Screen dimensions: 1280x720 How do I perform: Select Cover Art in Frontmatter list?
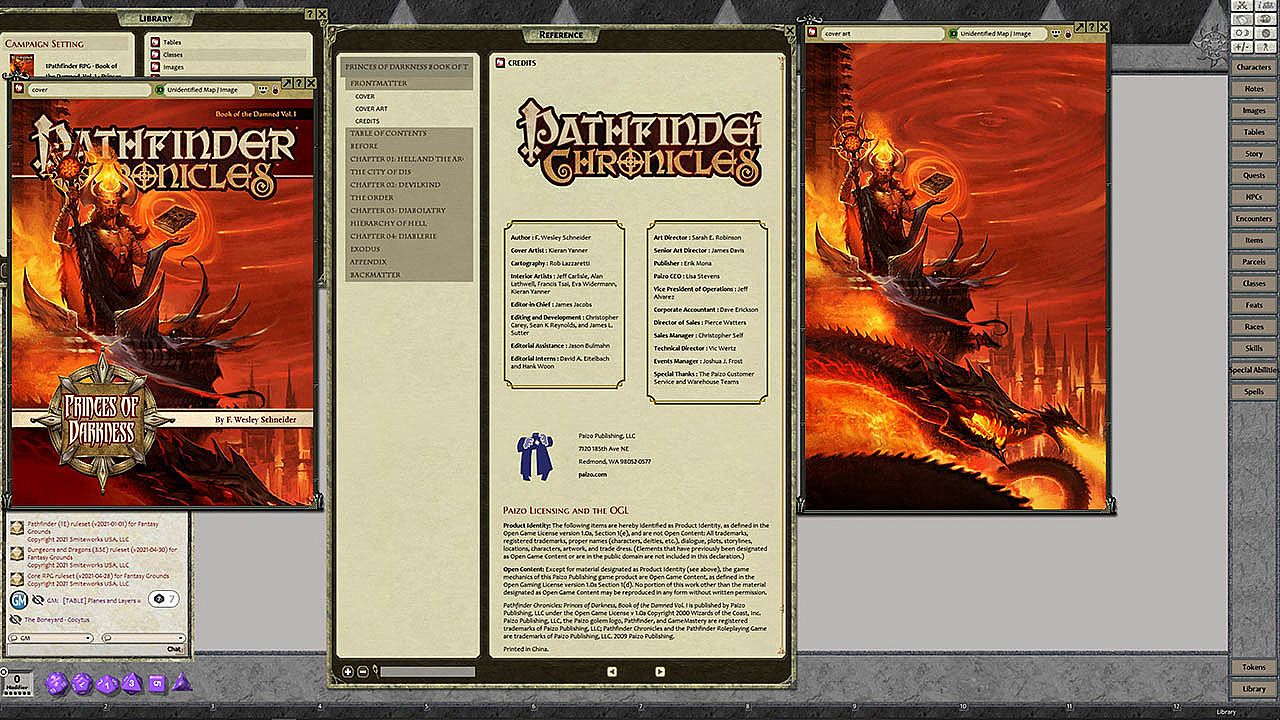[371, 109]
